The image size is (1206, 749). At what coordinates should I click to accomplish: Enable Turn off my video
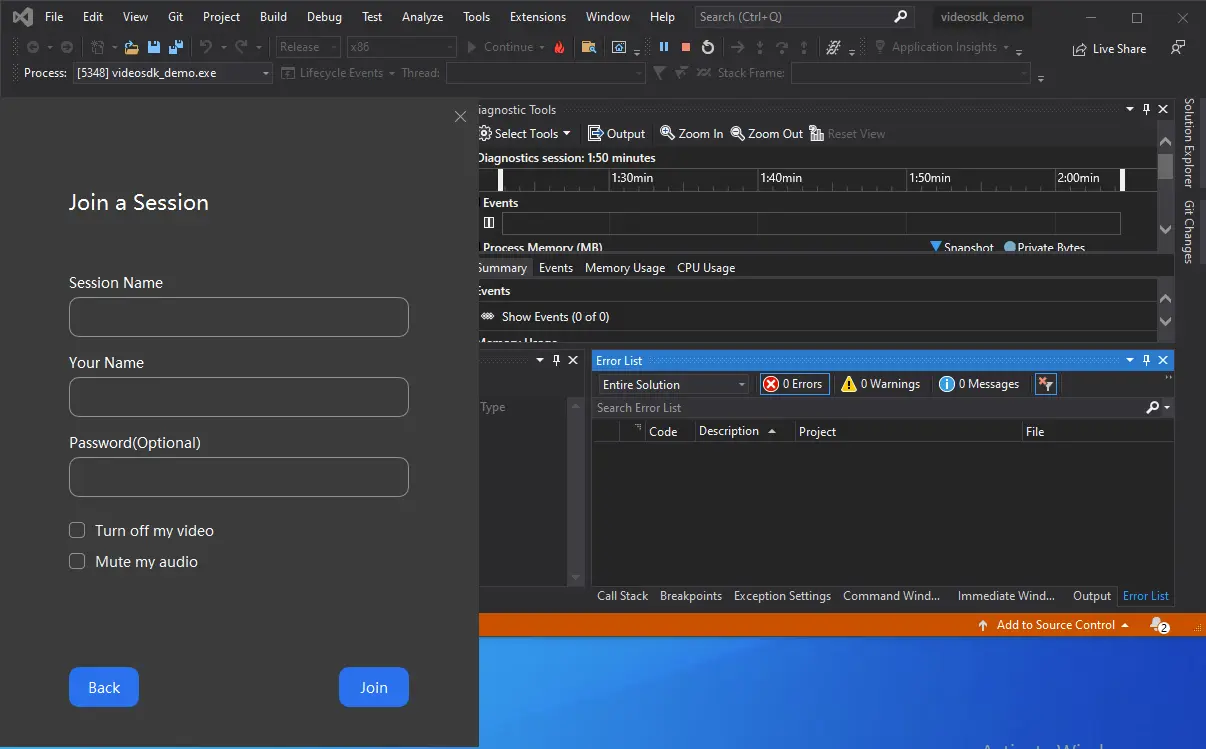pos(77,531)
